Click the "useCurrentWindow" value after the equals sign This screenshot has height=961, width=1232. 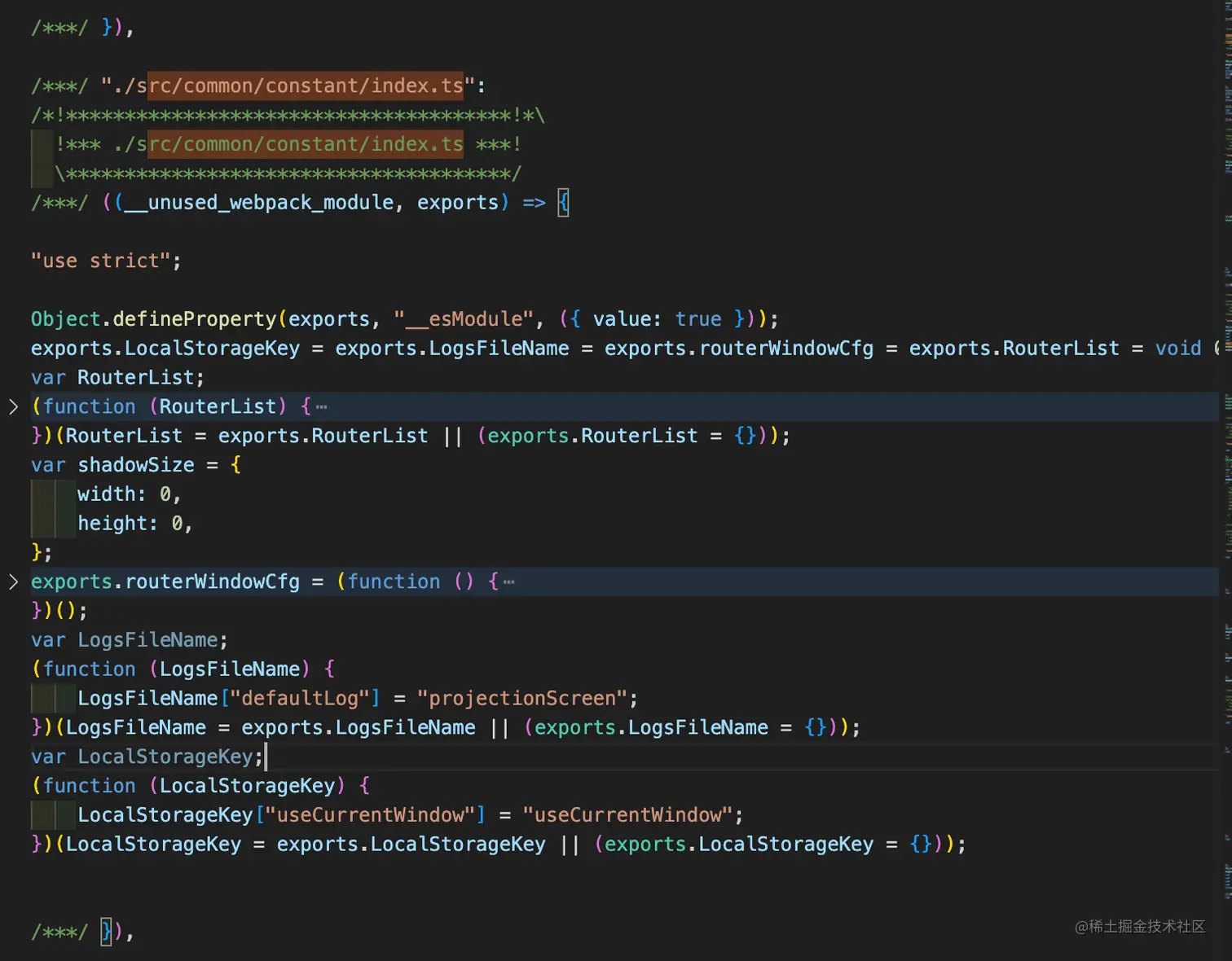pyautogui.click(x=627, y=815)
